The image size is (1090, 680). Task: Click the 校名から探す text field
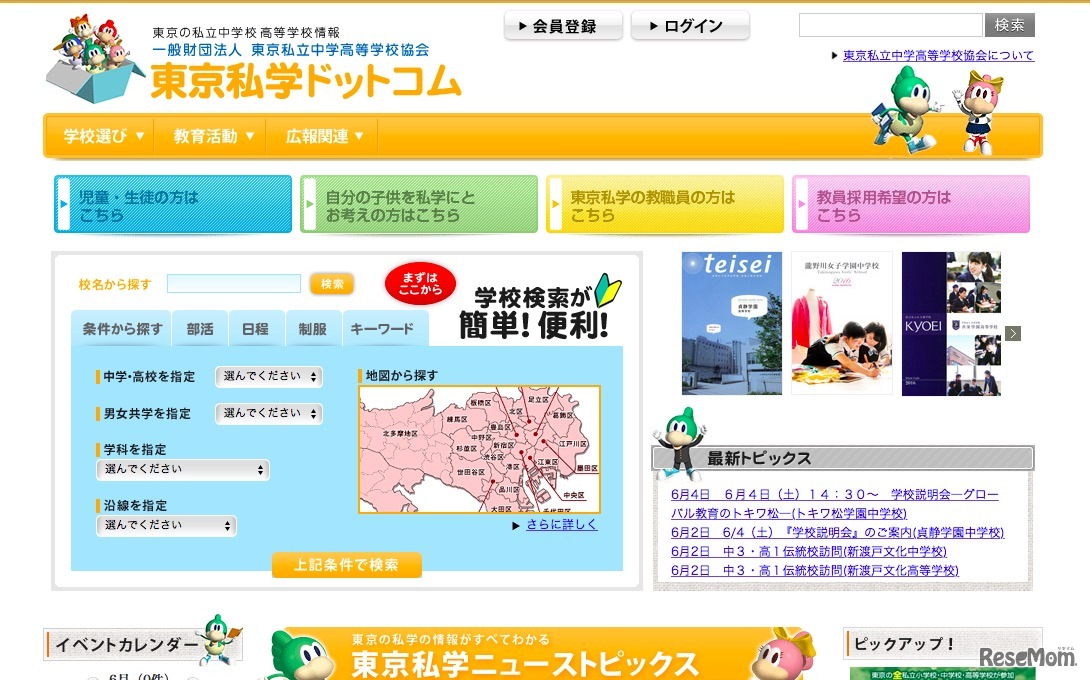pyautogui.click(x=234, y=284)
